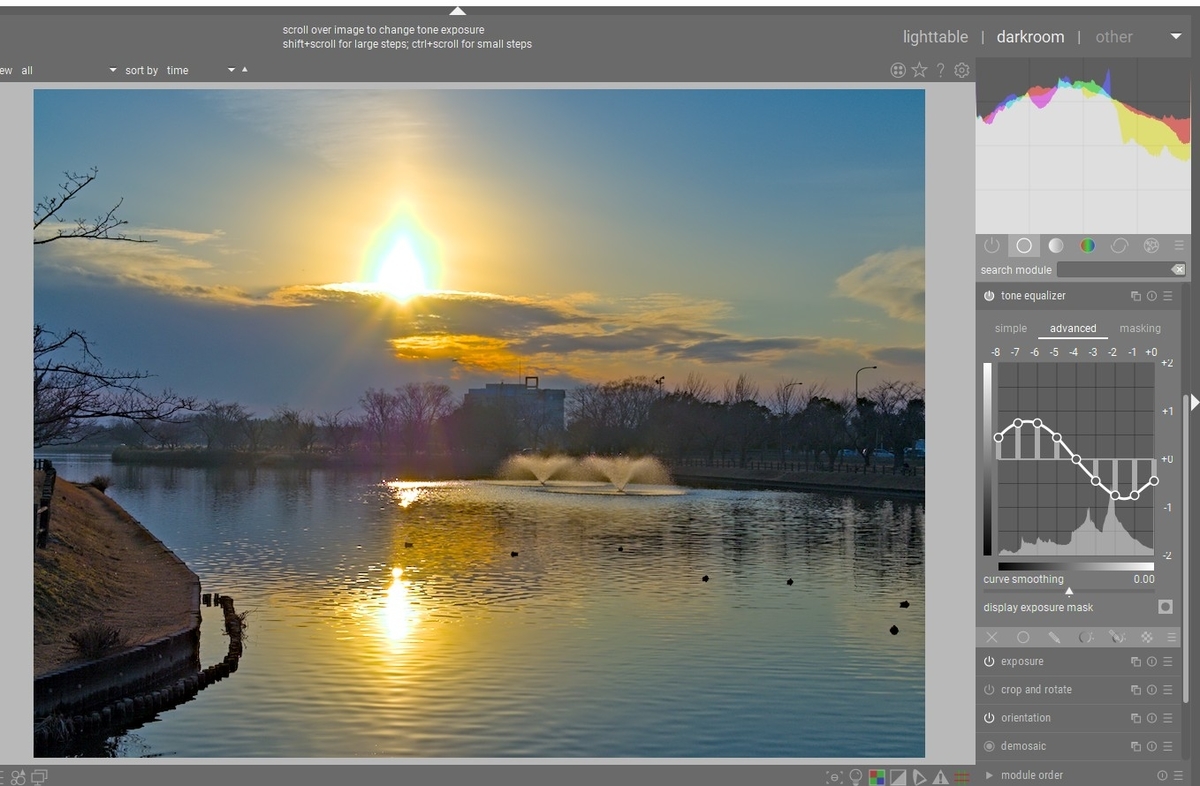Click the star rating icon in header

click(919, 70)
